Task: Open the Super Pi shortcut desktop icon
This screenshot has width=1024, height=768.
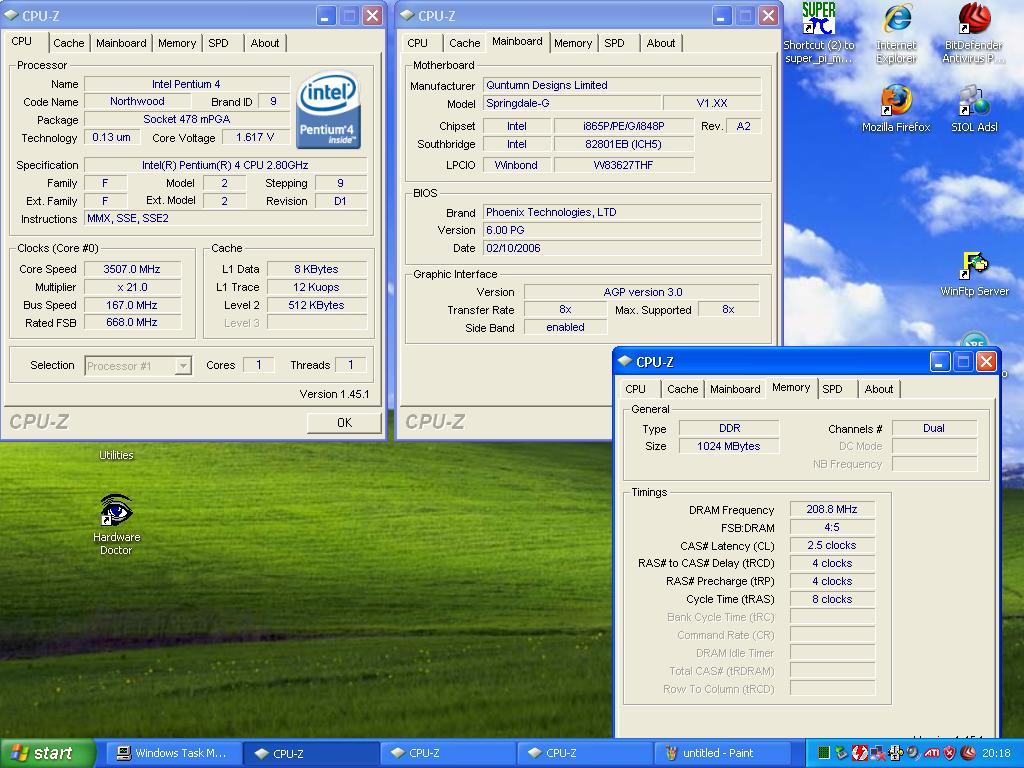Action: point(818,33)
